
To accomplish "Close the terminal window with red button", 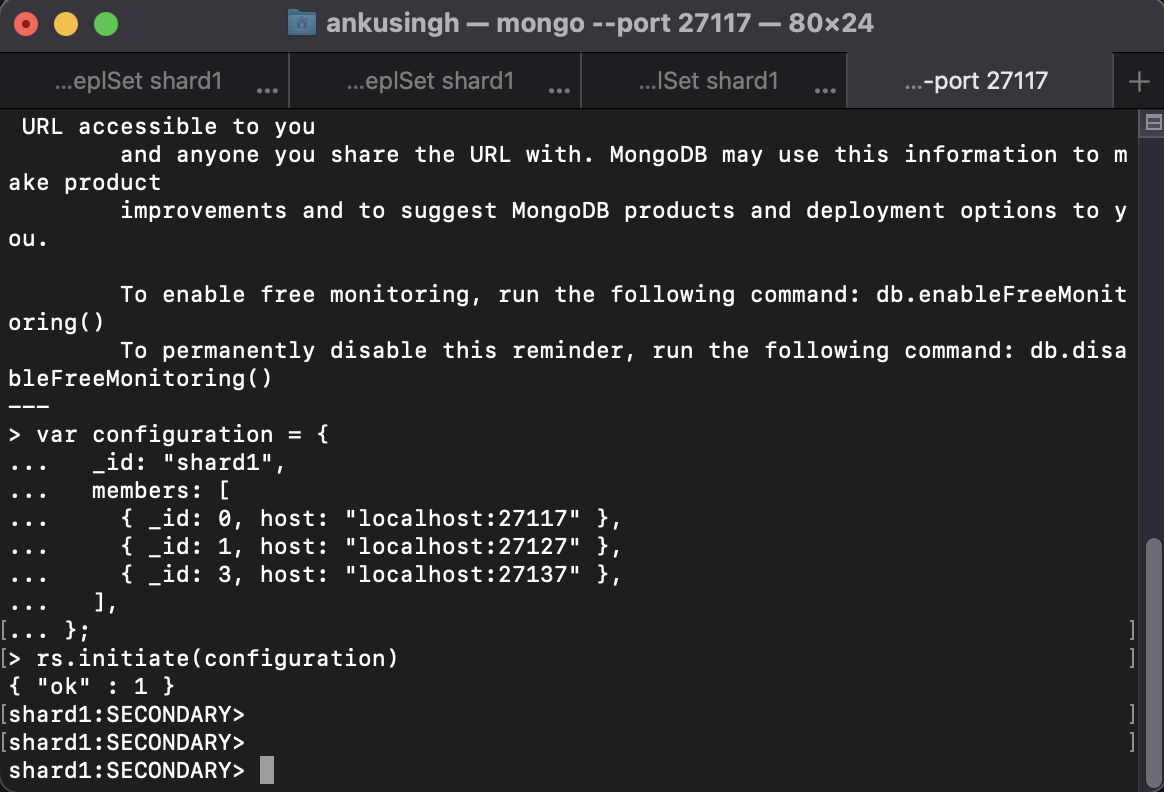I will [x=27, y=23].
